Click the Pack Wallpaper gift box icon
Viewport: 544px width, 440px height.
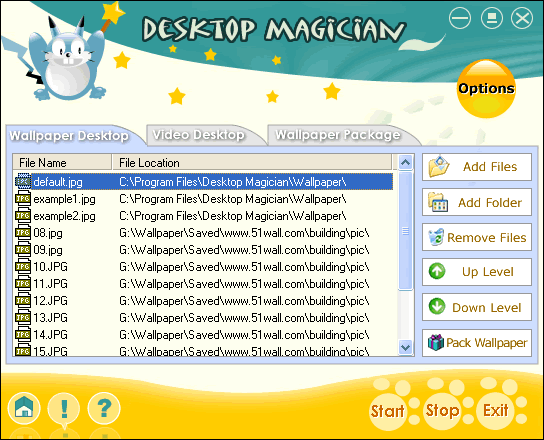(436, 342)
